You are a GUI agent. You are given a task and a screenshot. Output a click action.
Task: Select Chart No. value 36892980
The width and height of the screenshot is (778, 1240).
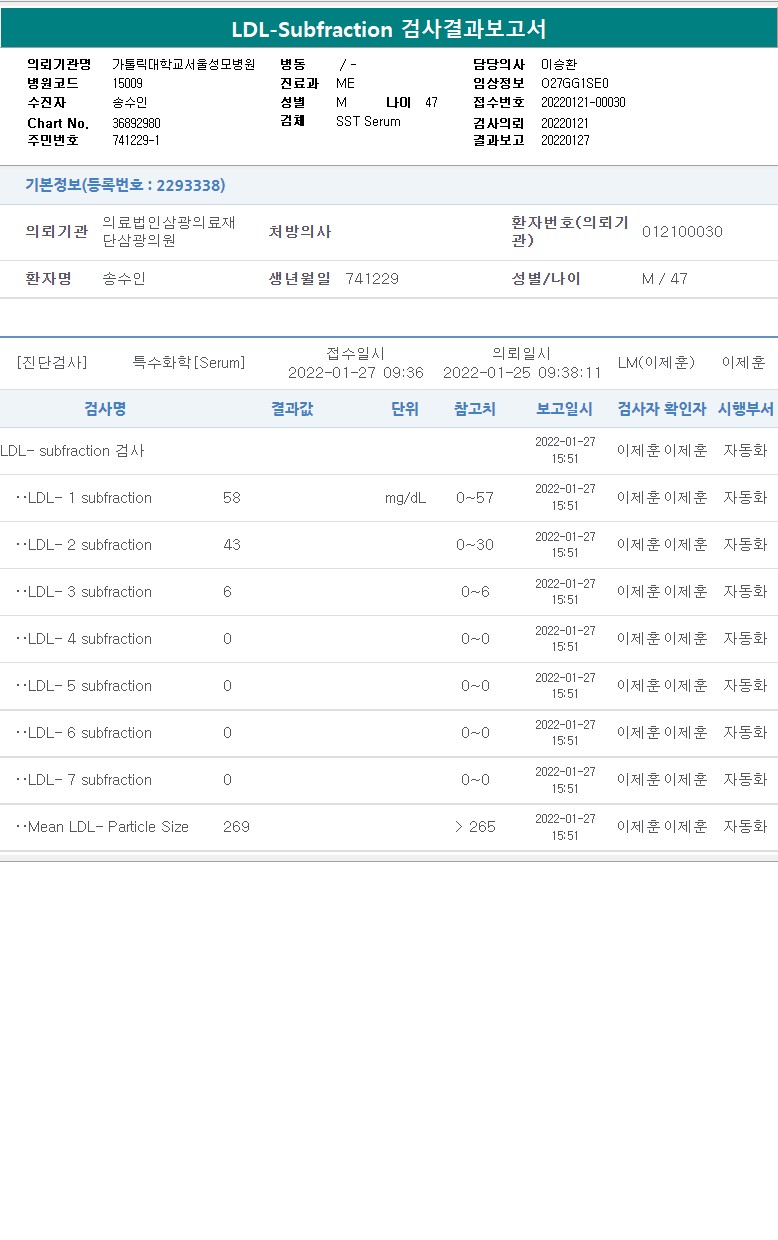pyautogui.click(x=136, y=123)
